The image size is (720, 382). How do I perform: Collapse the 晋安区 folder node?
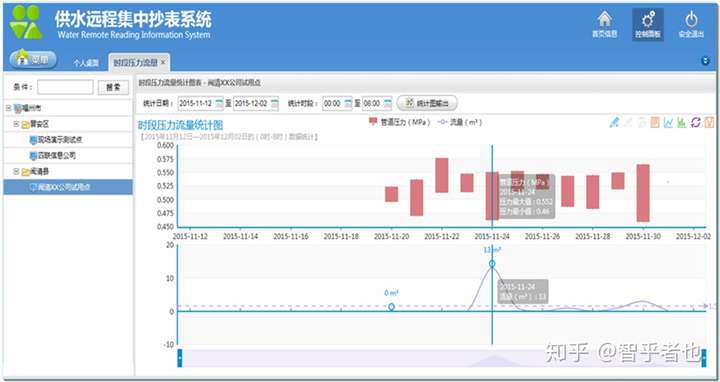click(x=16, y=124)
